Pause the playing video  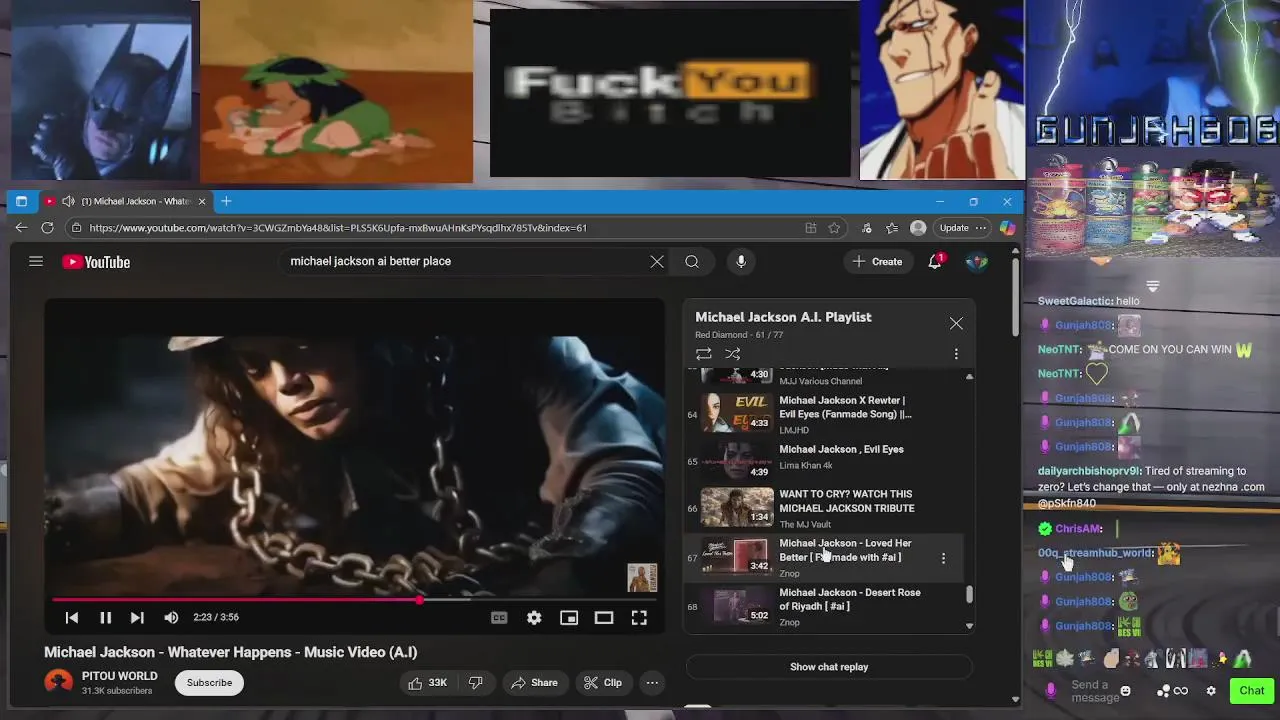pos(105,618)
